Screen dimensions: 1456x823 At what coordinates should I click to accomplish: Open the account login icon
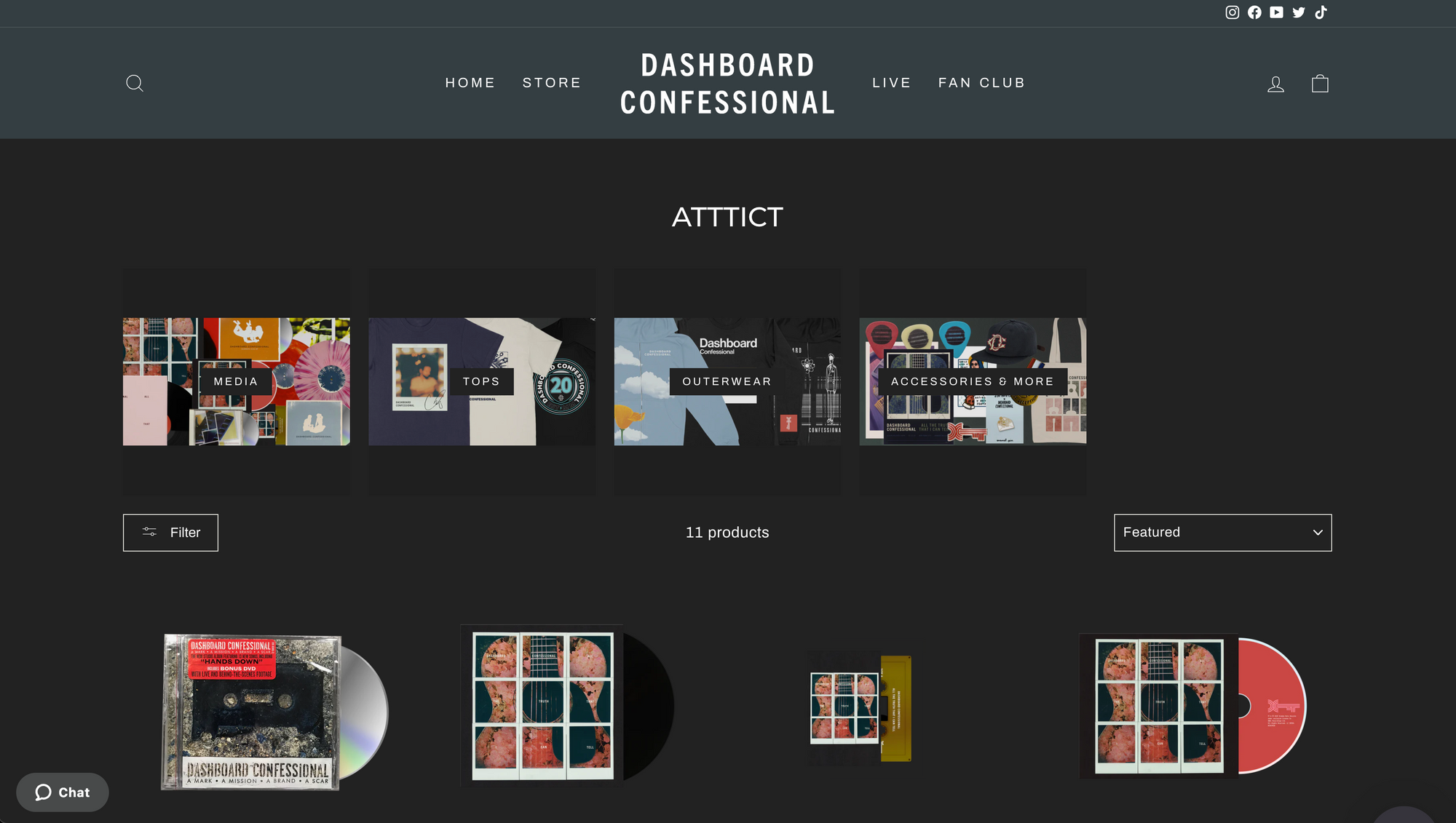pyautogui.click(x=1275, y=84)
